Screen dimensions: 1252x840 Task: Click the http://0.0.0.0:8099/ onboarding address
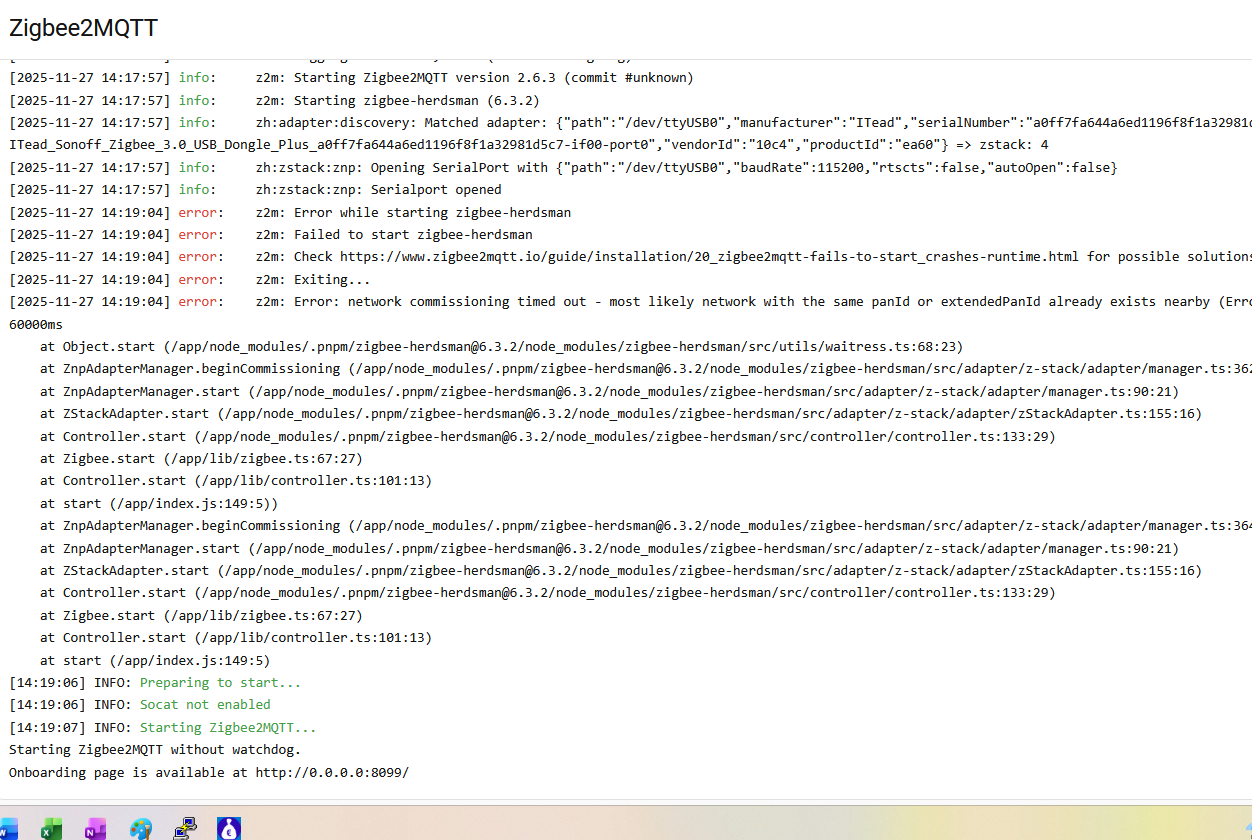tap(332, 773)
